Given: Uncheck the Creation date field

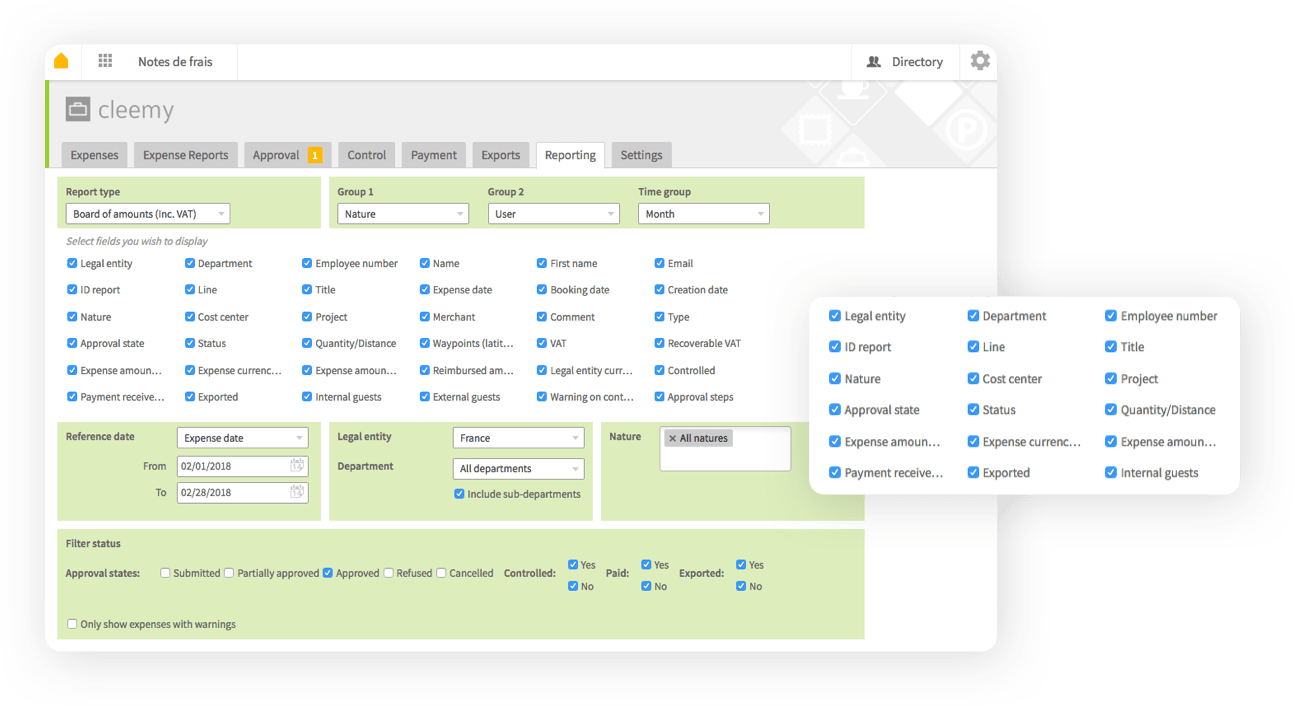Looking at the screenshot, I should click(659, 290).
